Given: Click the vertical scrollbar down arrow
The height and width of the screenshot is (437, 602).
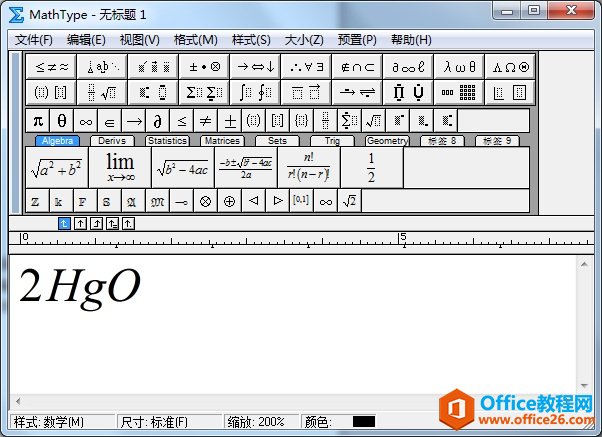Looking at the screenshot, I should point(584,386).
